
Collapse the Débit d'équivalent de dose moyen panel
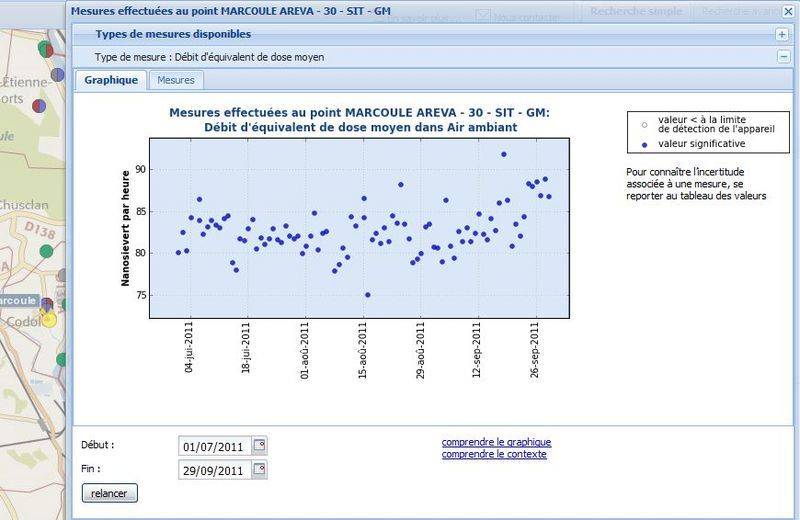coord(784,57)
